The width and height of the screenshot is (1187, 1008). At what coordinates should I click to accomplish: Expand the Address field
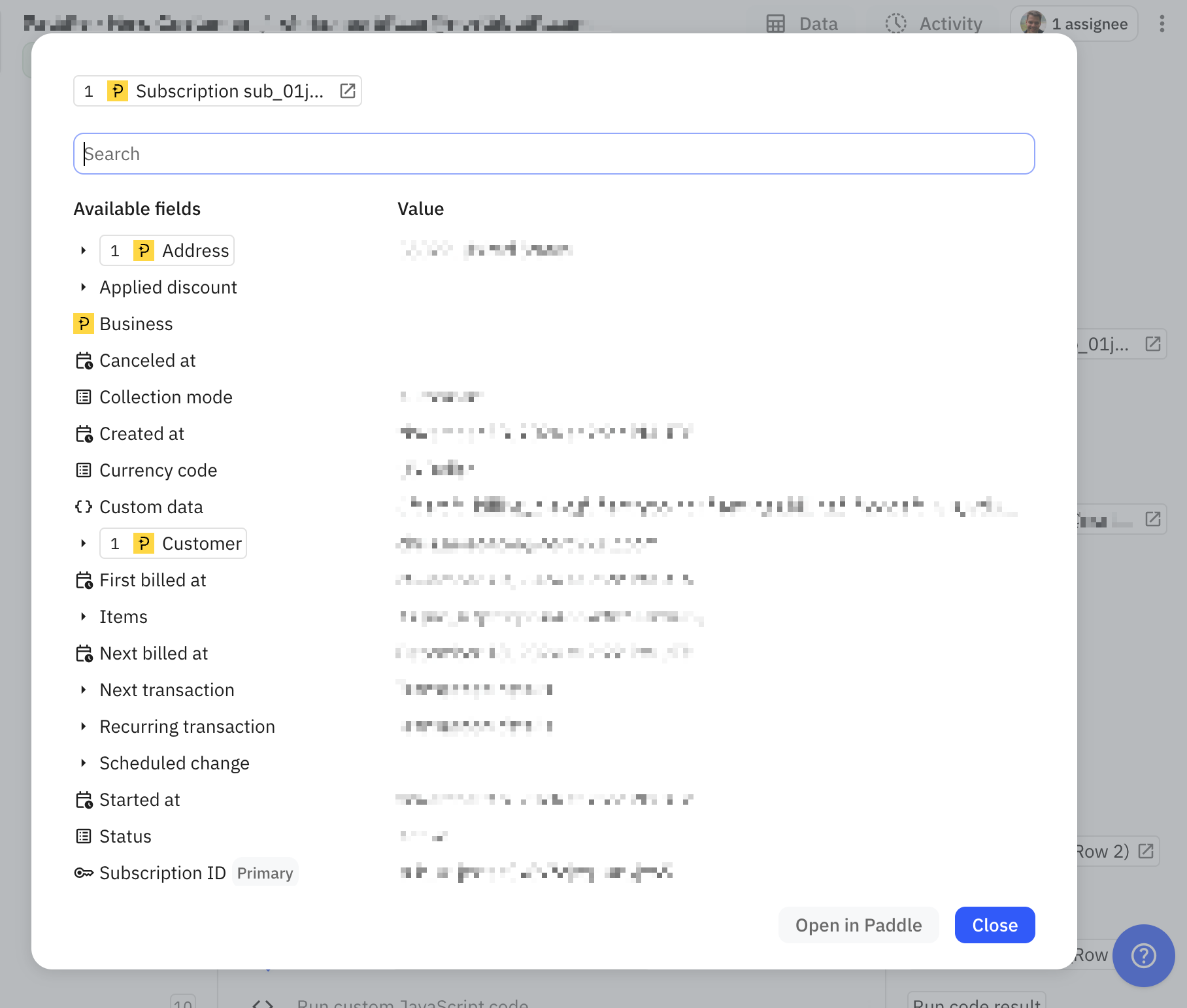click(84, 250)
